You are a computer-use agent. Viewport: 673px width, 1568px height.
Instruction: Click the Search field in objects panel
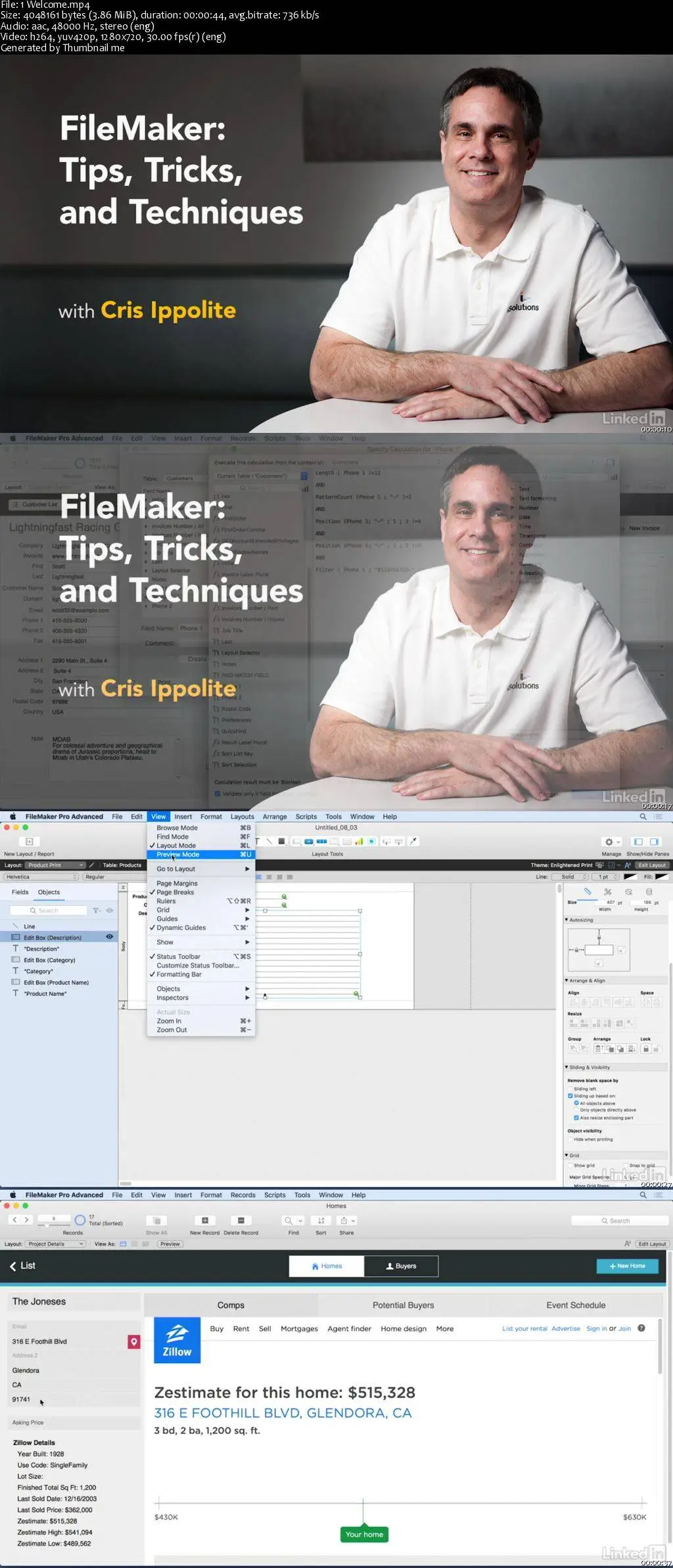[49, 910]
